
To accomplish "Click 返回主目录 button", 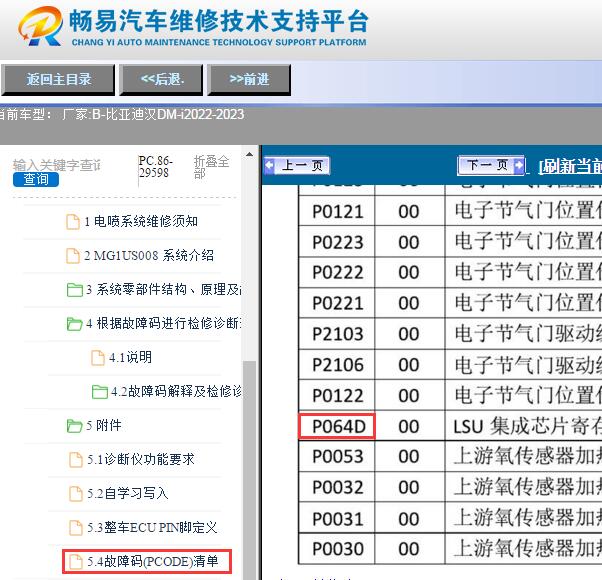I will [58, 79].
